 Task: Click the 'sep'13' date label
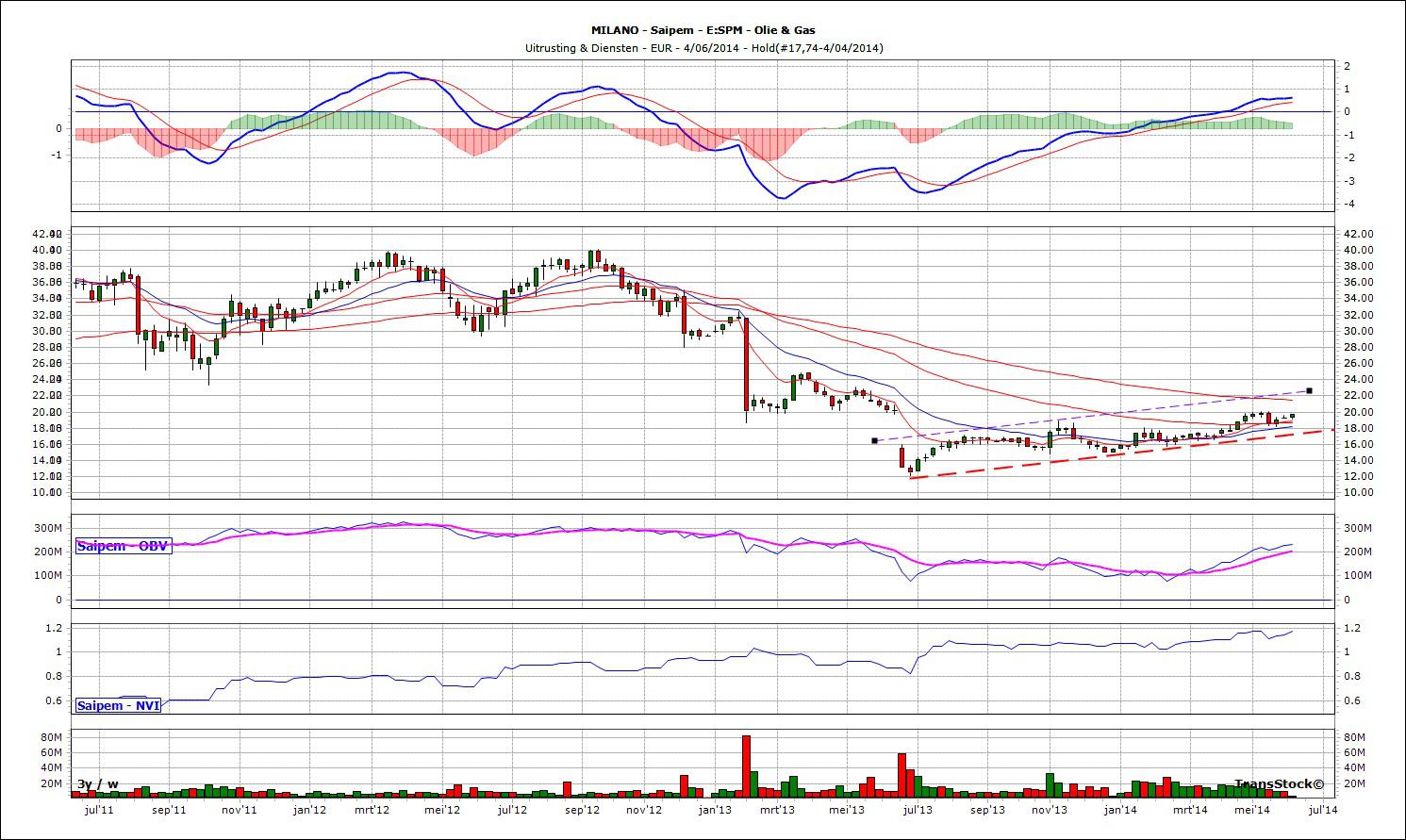coord(987,809)
